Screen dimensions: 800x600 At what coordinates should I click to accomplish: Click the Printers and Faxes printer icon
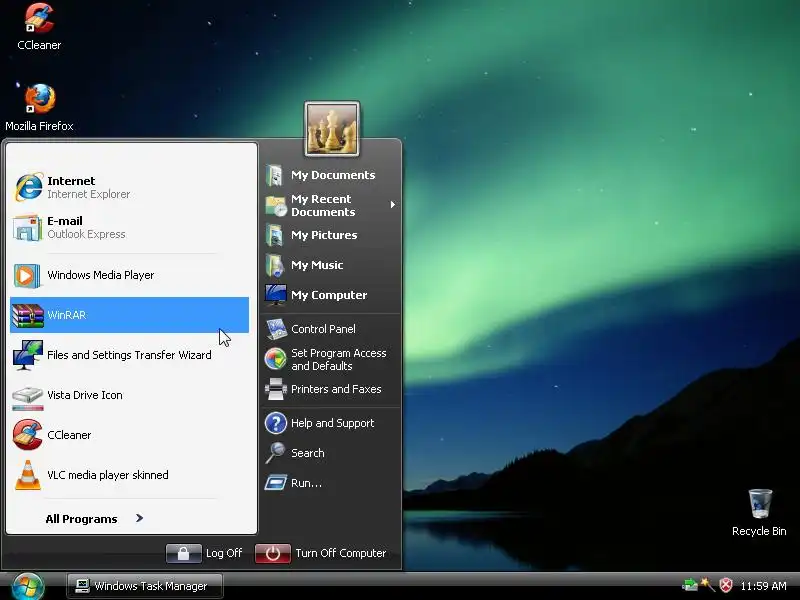click(x=276, y=389)
